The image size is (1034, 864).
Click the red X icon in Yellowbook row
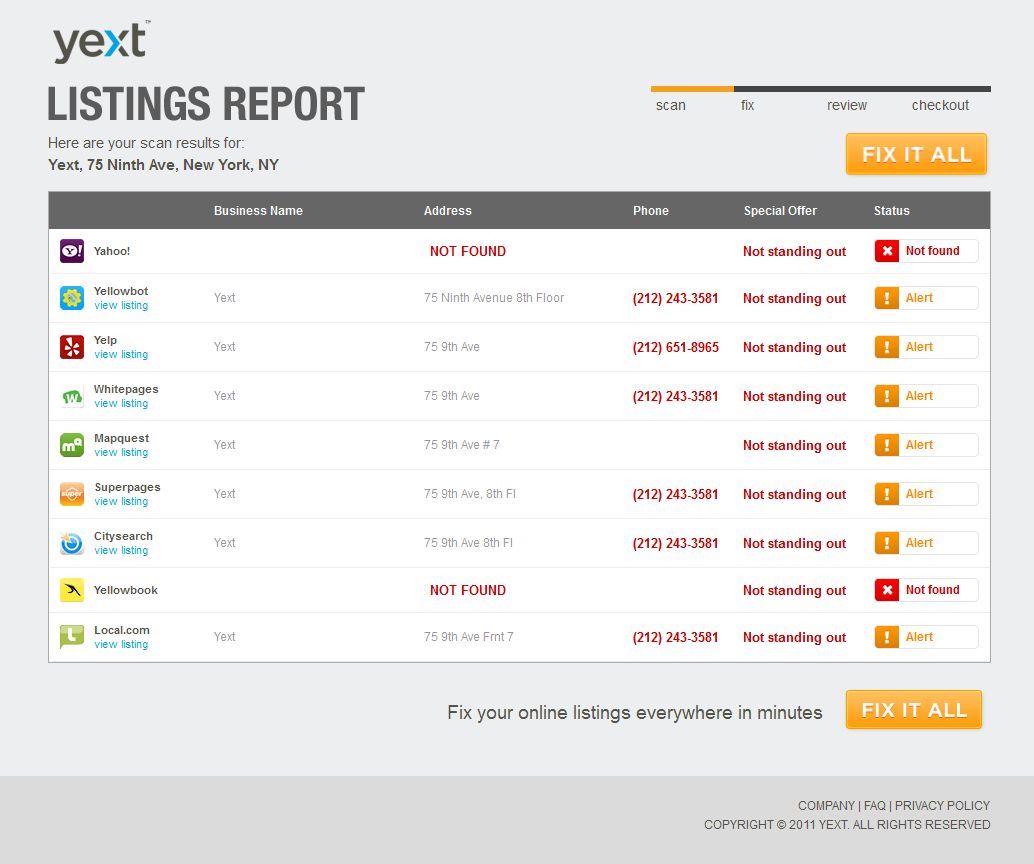tap(887, 590)
